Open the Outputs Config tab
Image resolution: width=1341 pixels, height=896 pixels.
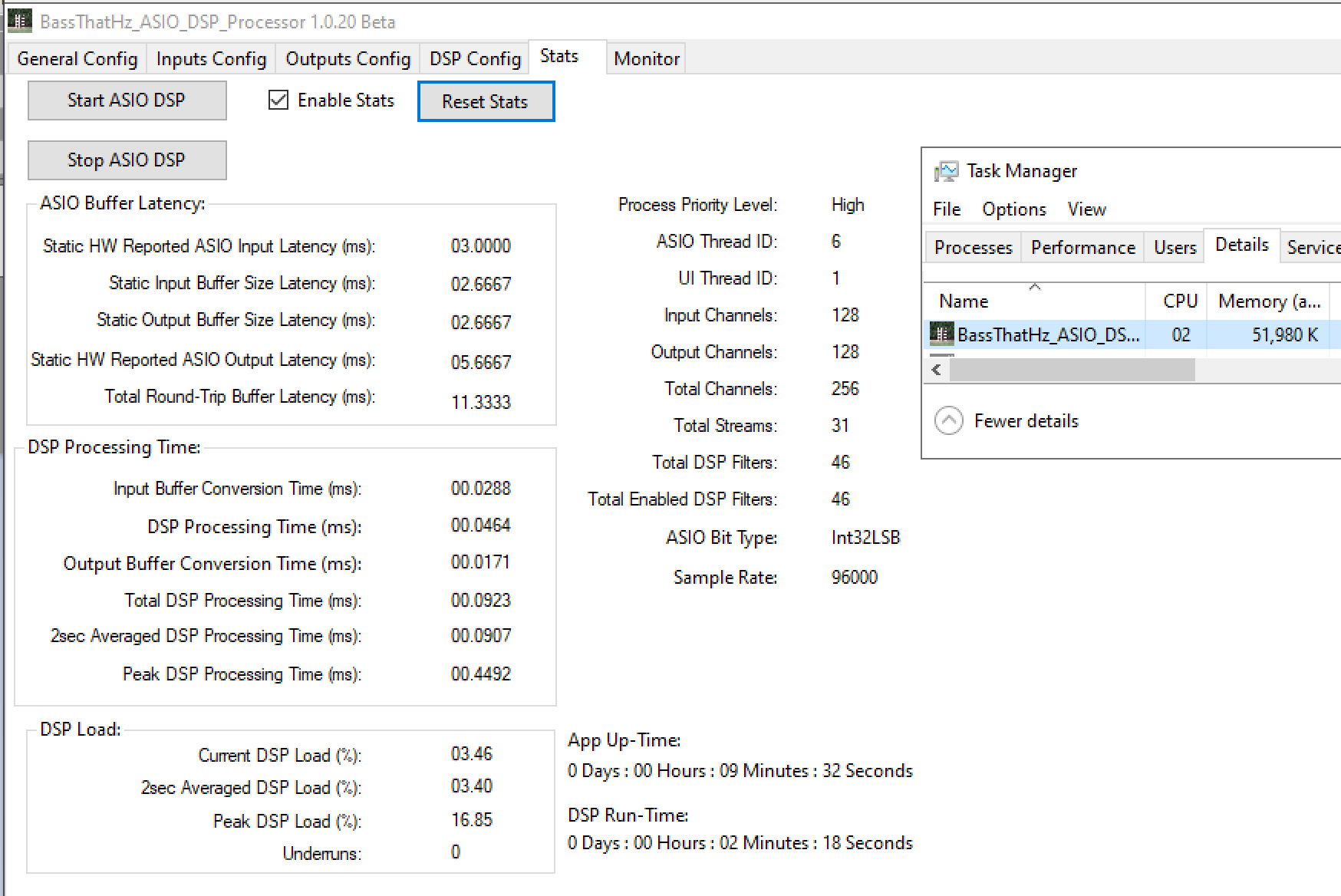tap(348, 58)
